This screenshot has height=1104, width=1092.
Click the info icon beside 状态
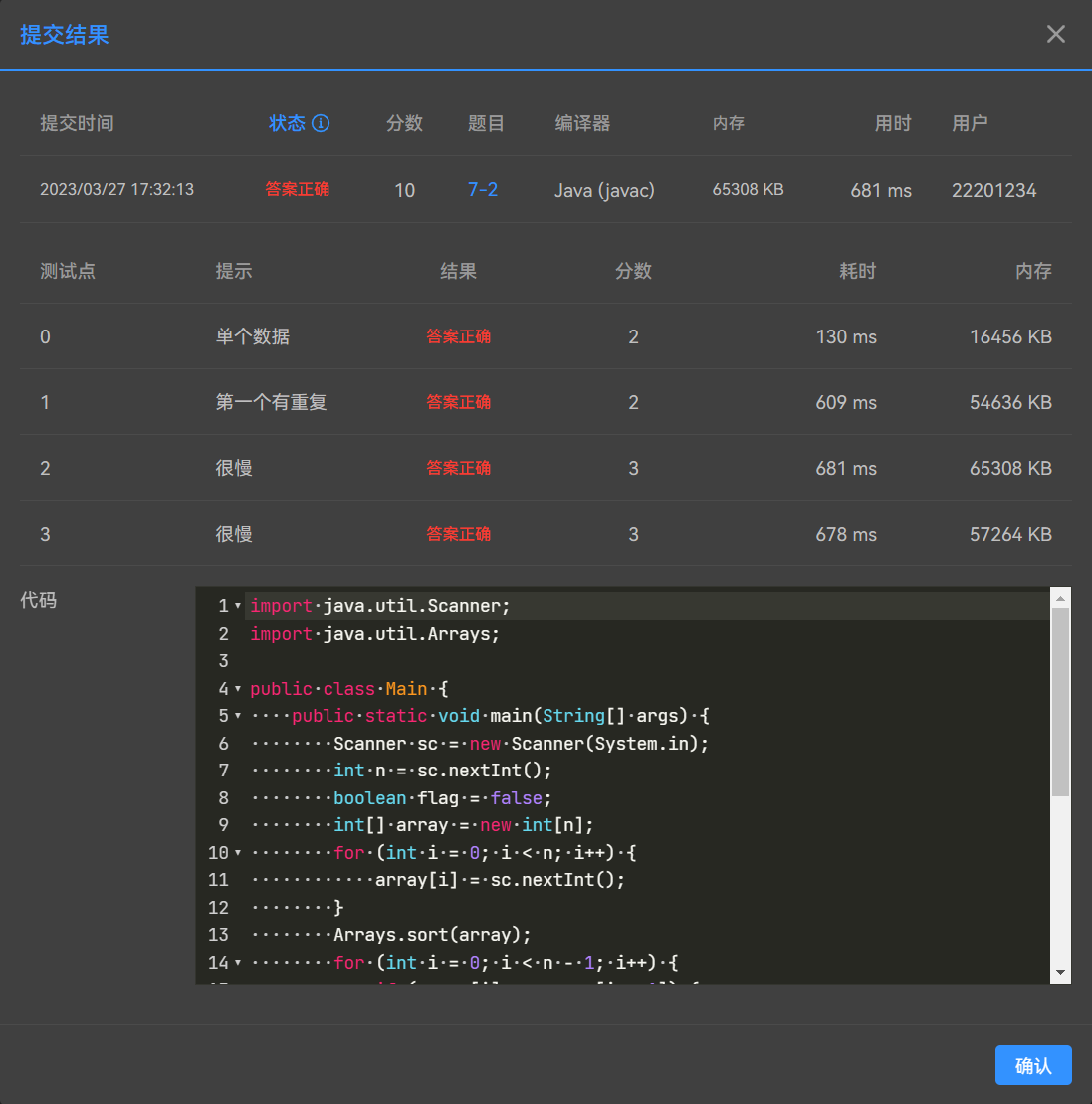(321, 123)
